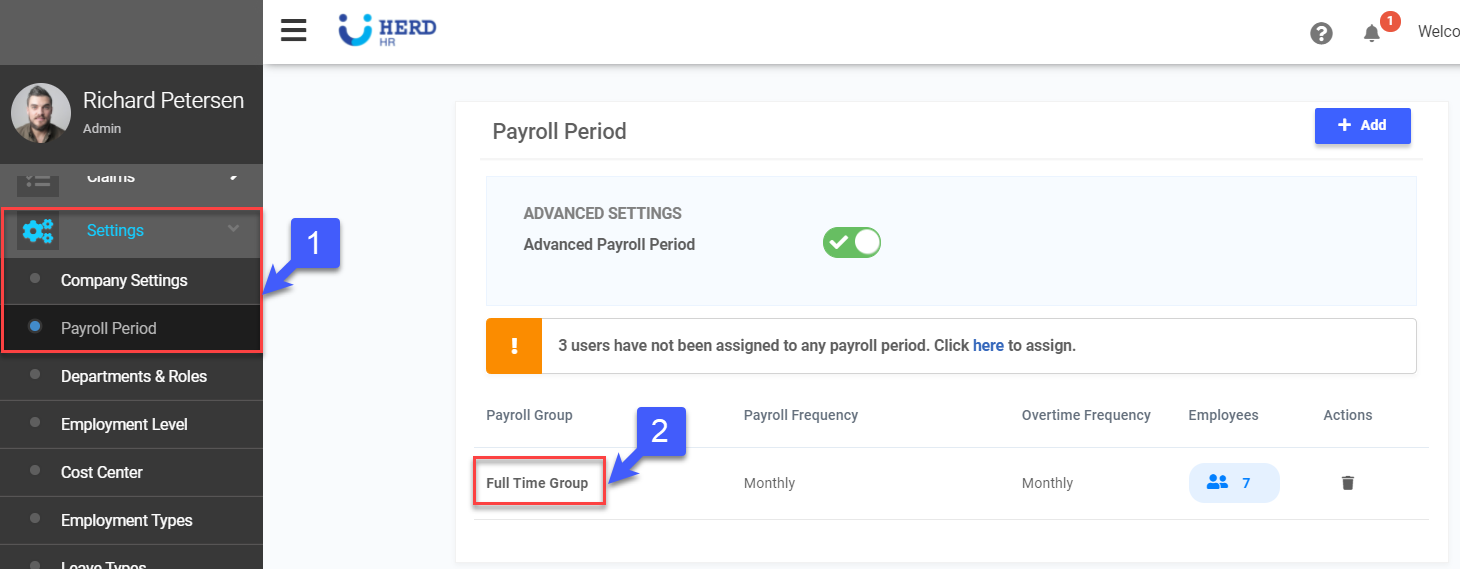Delete the Full Time Group row

coord(1347,483)
